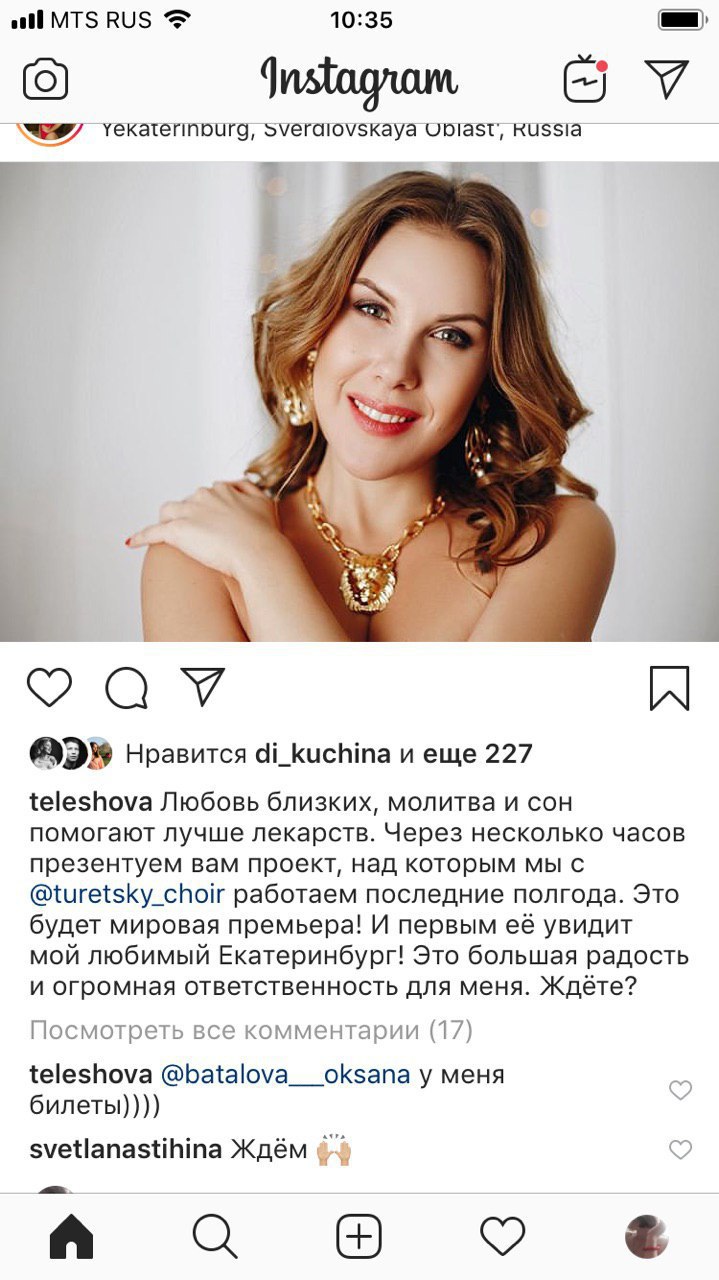Like the teleshova reply comment
Screen dimensions: 719x1280
[x=680, y=1090]
